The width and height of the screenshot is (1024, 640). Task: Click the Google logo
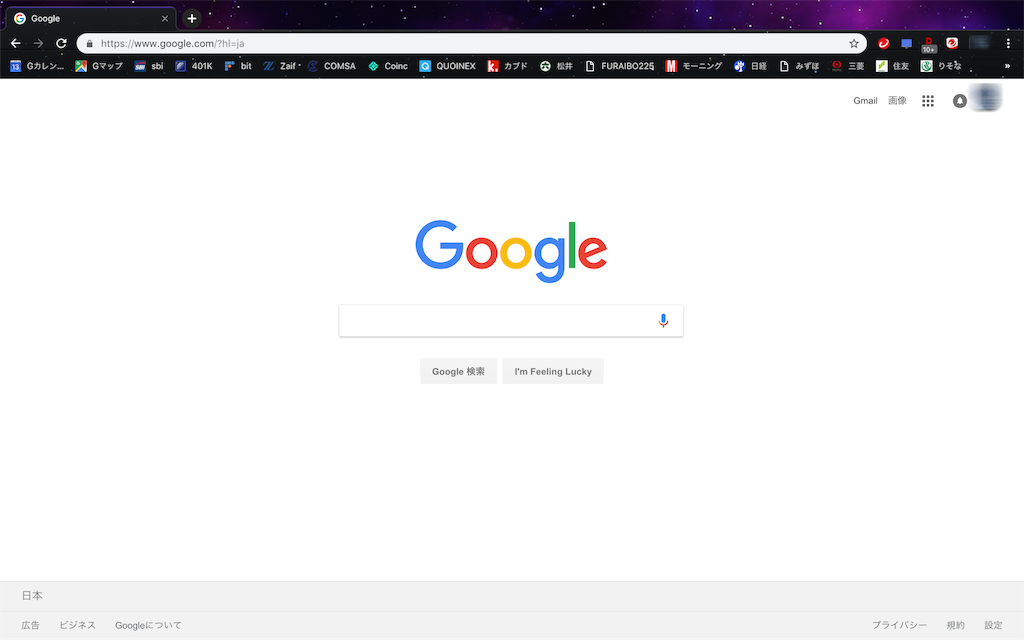[511, 251]
